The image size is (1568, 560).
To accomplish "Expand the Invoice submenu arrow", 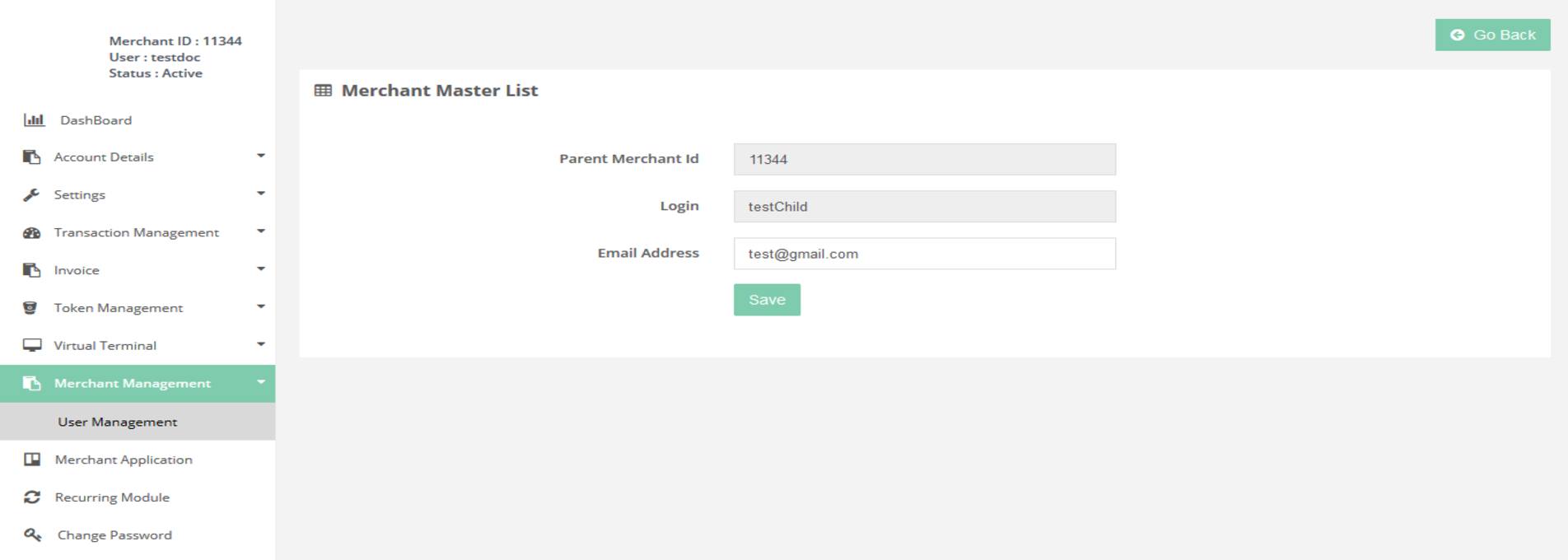I will pyautogui.click(x=260, y=268).
